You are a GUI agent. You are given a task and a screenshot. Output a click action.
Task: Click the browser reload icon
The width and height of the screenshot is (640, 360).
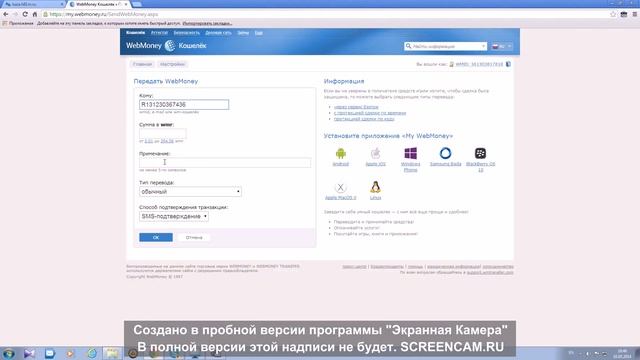[x=25, y=14]
